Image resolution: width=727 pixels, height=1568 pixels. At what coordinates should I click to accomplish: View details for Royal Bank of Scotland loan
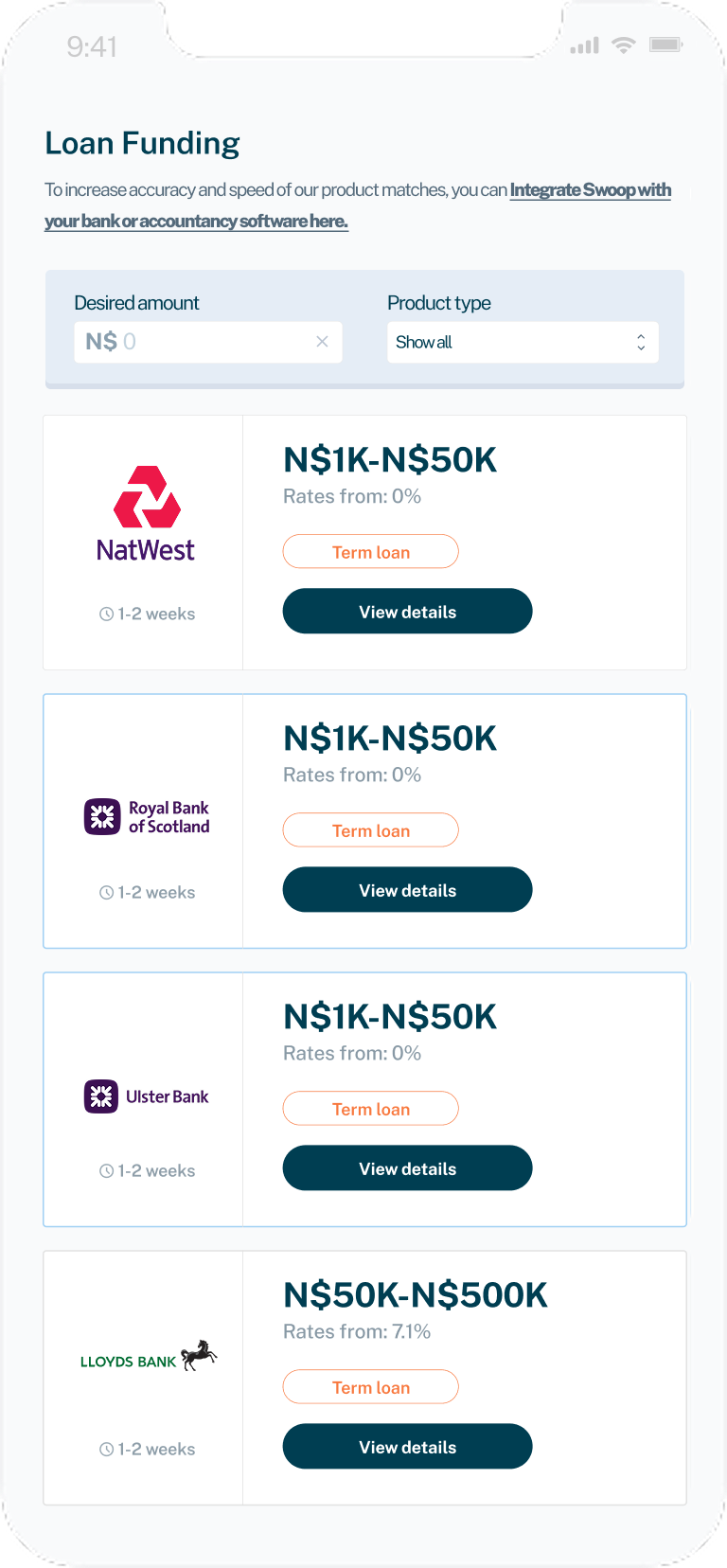407,890
